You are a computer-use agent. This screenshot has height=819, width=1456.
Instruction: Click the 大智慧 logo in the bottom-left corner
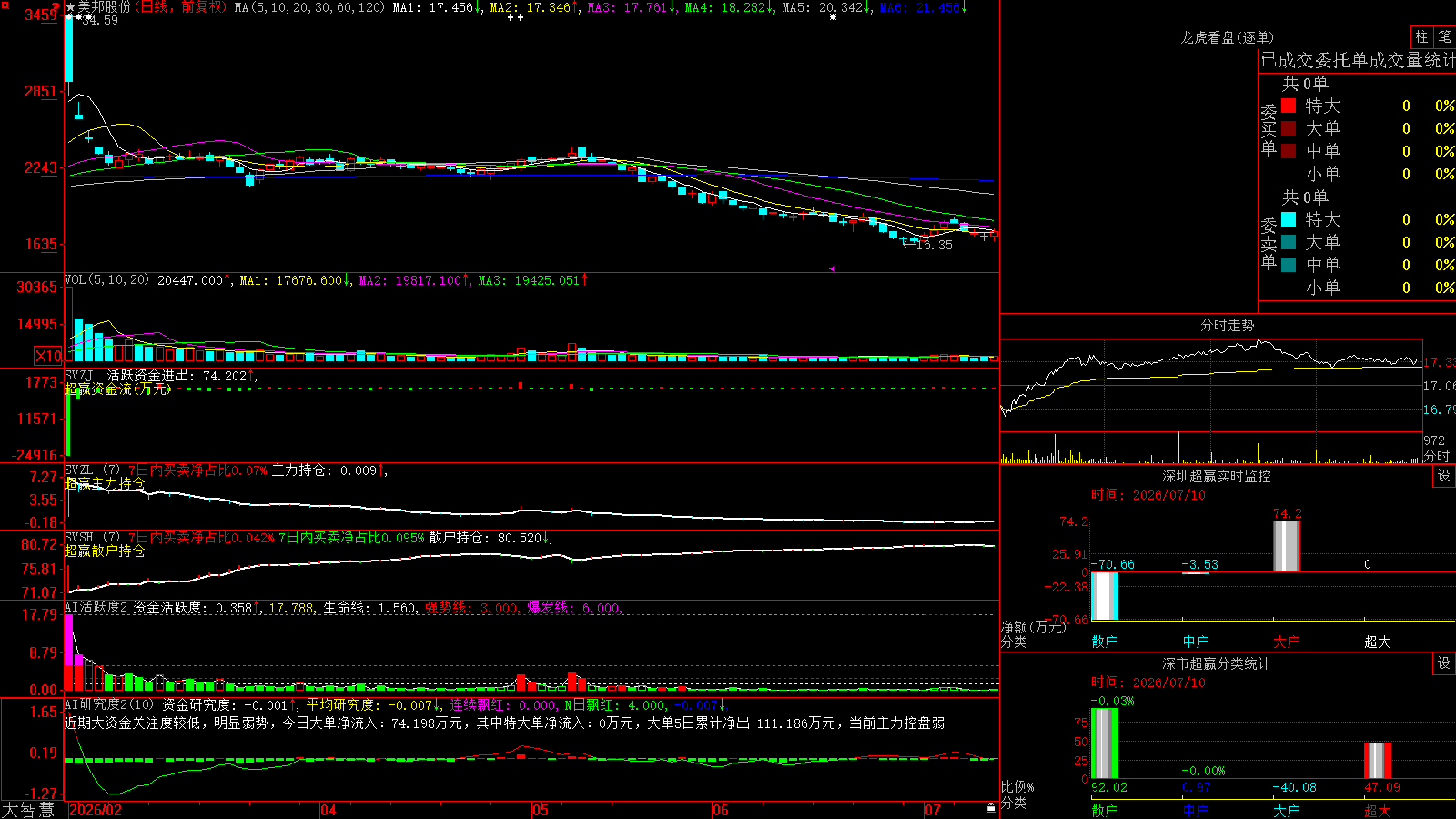point(28,810)
